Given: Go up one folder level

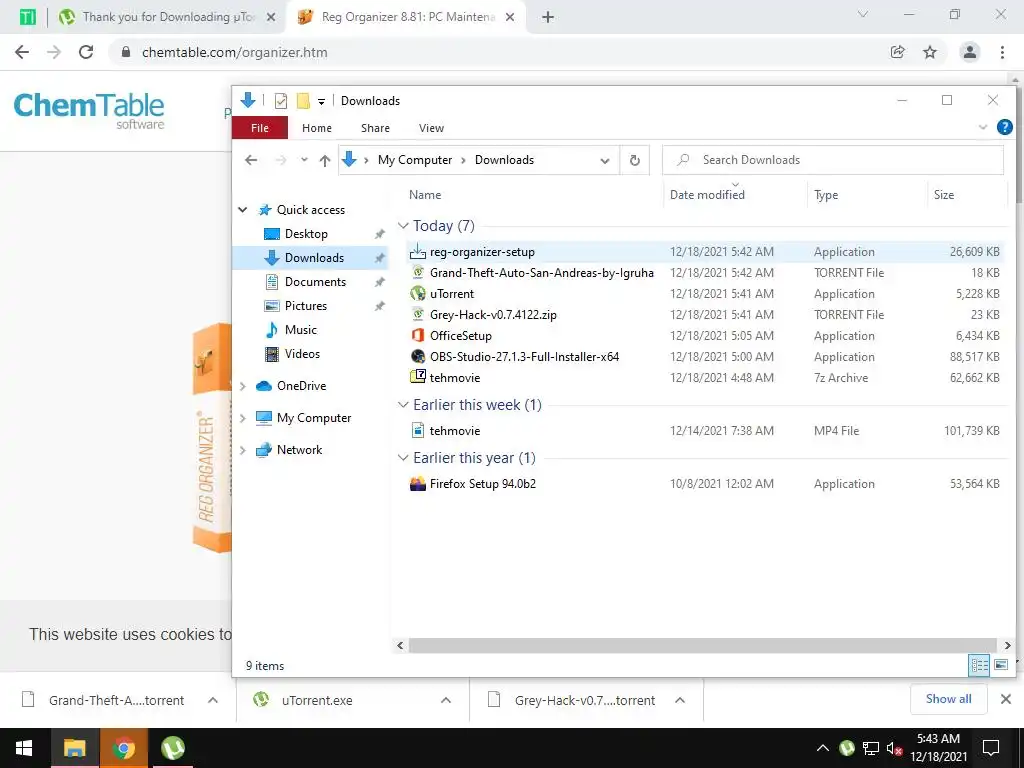Looking at the screenshot, I should click(325, 160).
